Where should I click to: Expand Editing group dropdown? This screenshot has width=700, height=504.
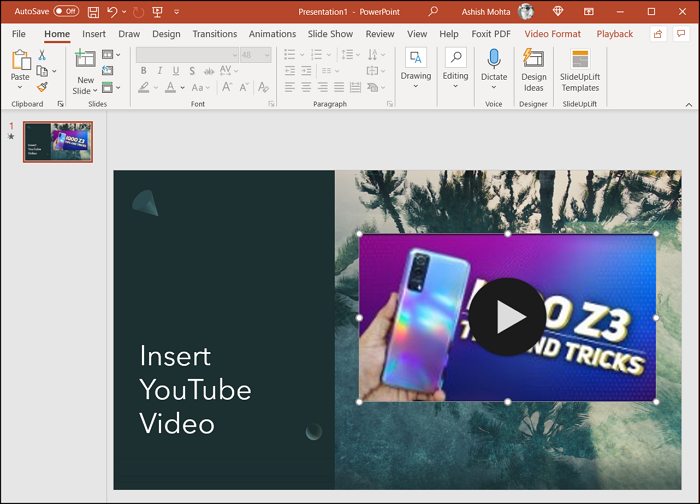point(455,86)
